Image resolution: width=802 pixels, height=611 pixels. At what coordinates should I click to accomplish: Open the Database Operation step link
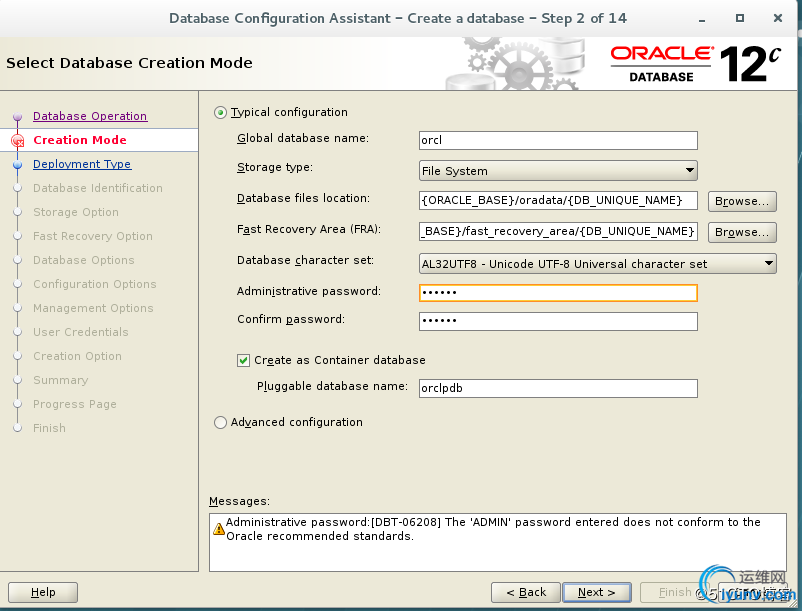point(90,116)
